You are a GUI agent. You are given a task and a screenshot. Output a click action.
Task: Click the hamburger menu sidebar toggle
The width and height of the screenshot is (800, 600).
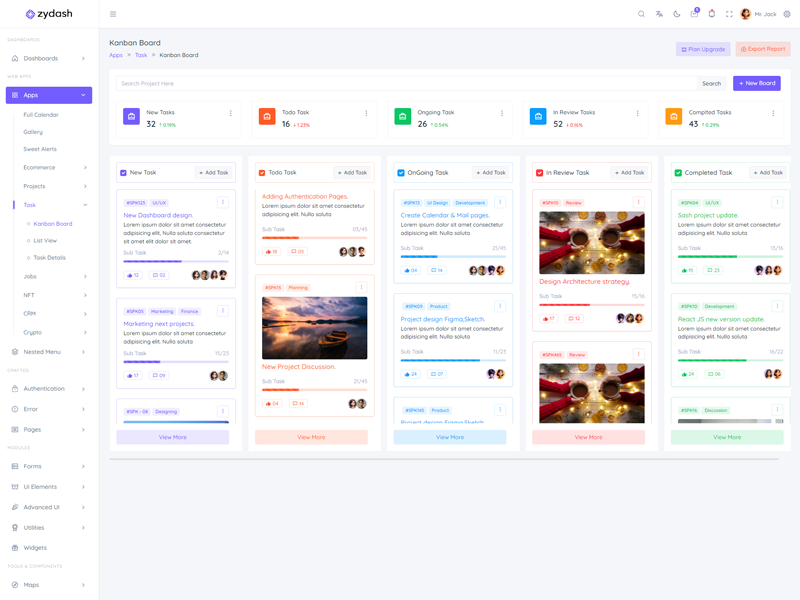click(113, 14)
